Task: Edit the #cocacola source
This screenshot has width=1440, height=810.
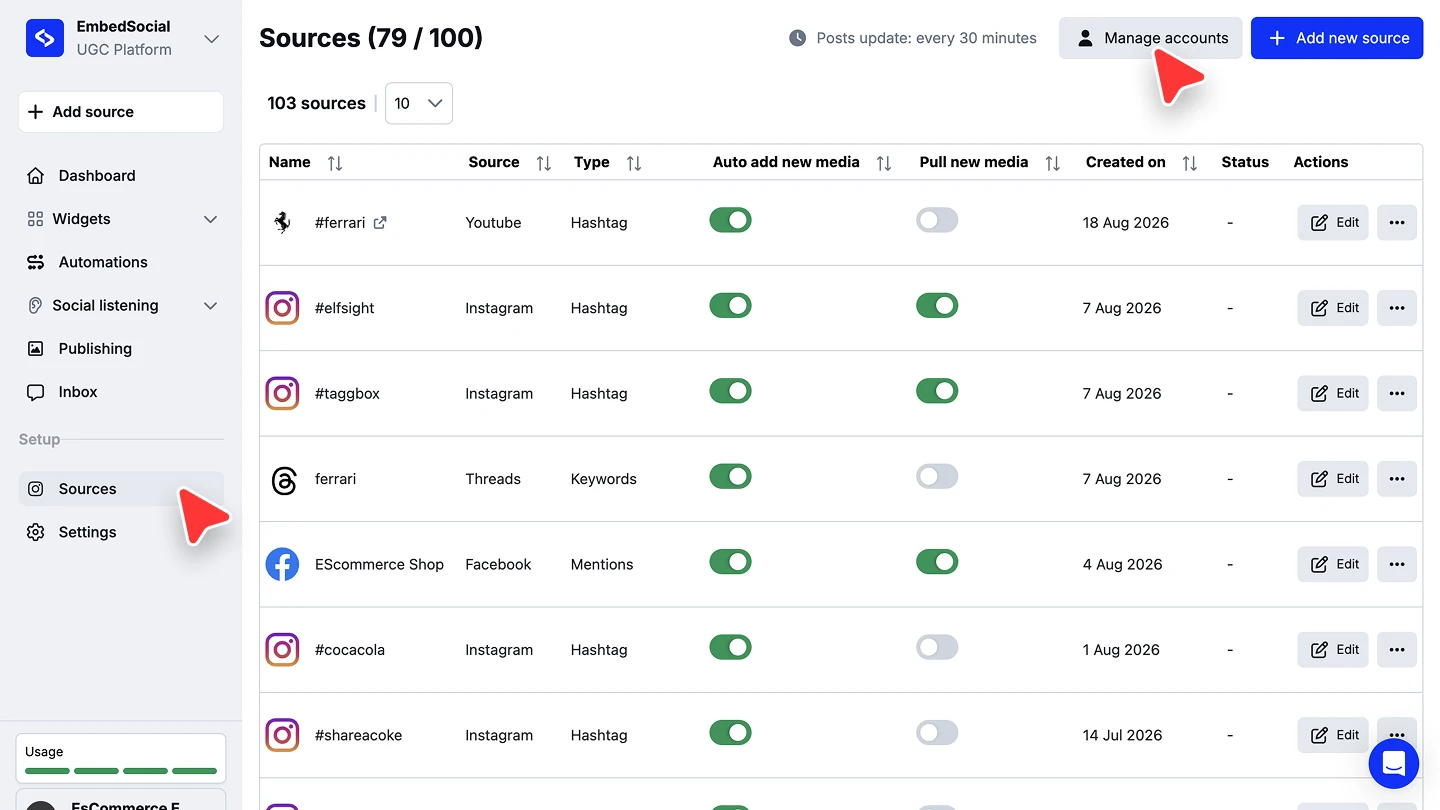Action: (1333, 650)
